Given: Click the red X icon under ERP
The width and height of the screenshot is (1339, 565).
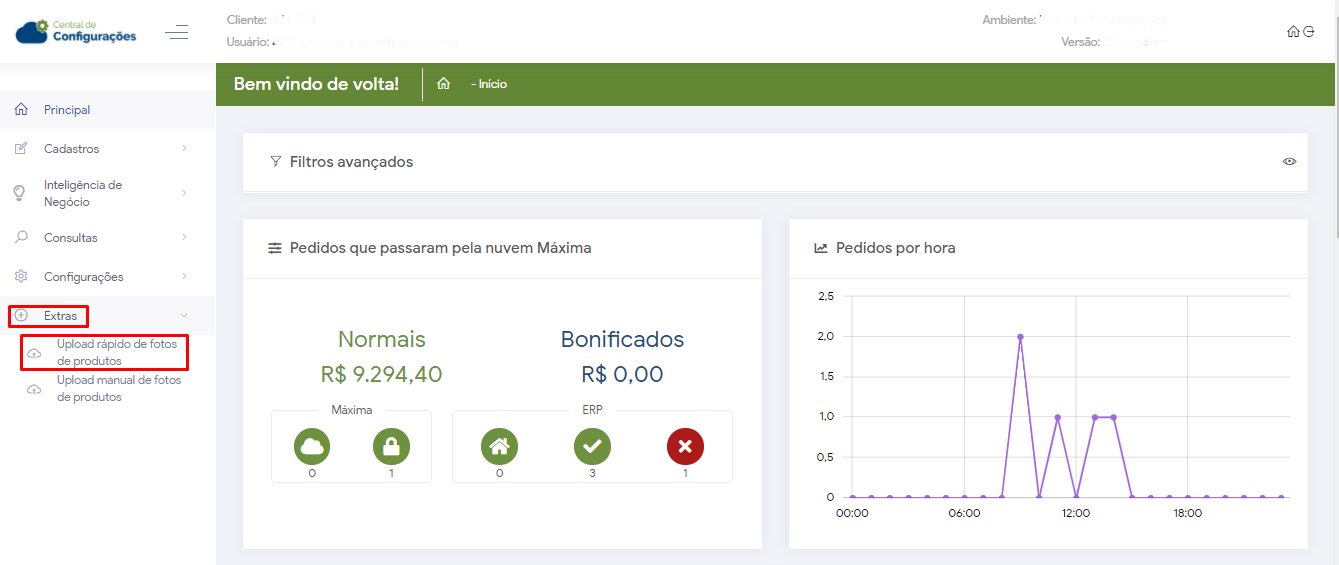Looking at the screenshot, I should [685, 446].
